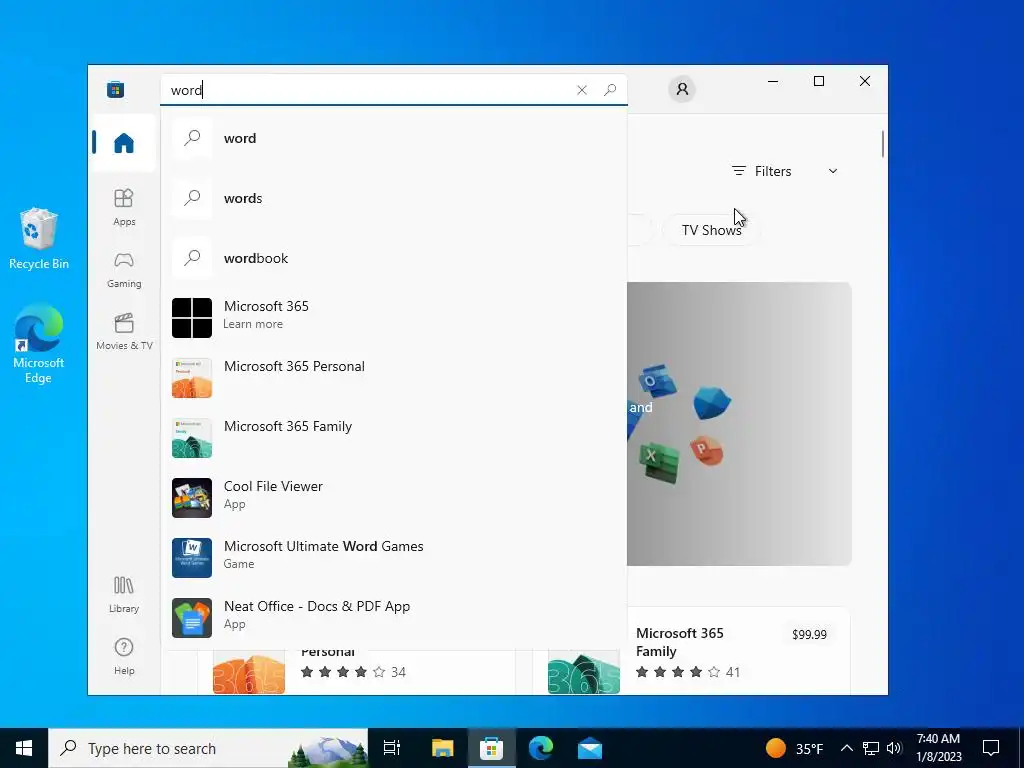
Task: Open the Mail app from taskbar
Action: [590, 748]
